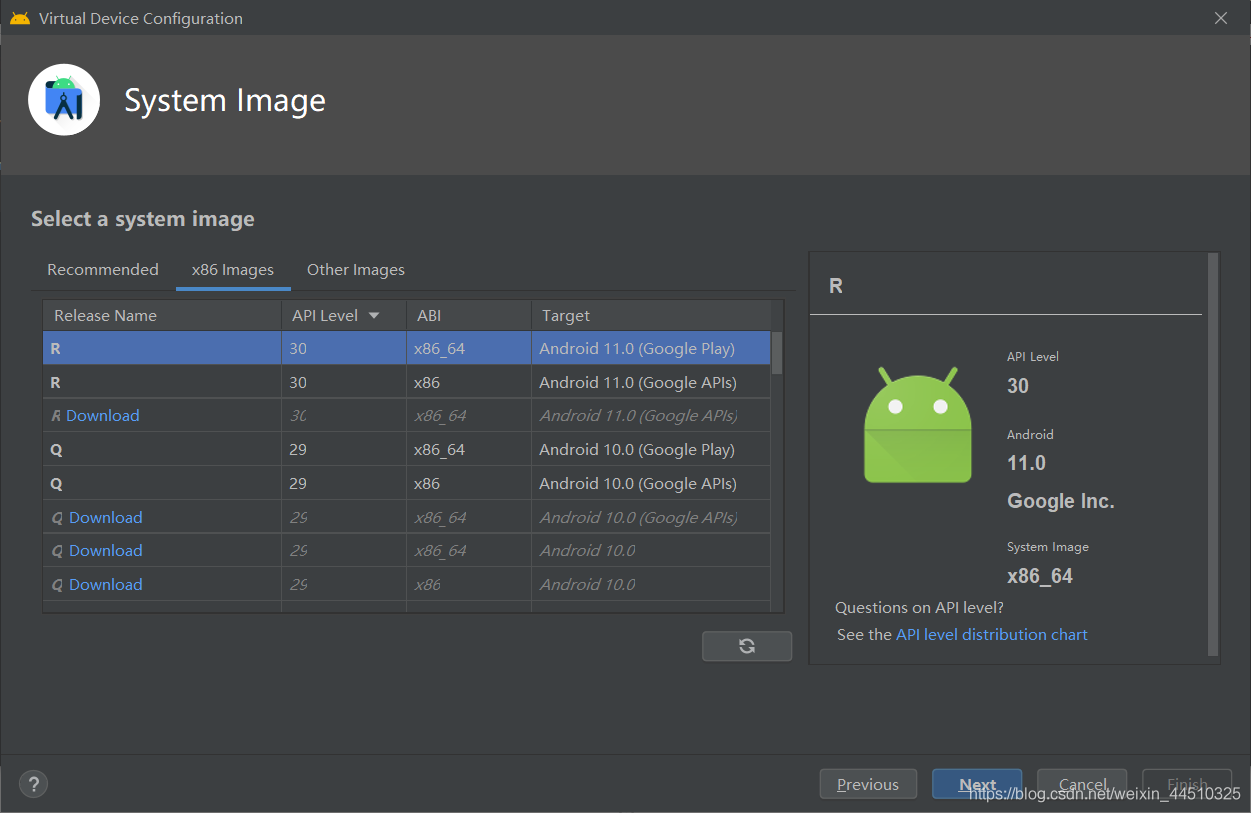The width and height of the screenshot is (1251, 813).
Task: Click the Android version 11.0 in details panel
Action: (x=1026, y=464)
